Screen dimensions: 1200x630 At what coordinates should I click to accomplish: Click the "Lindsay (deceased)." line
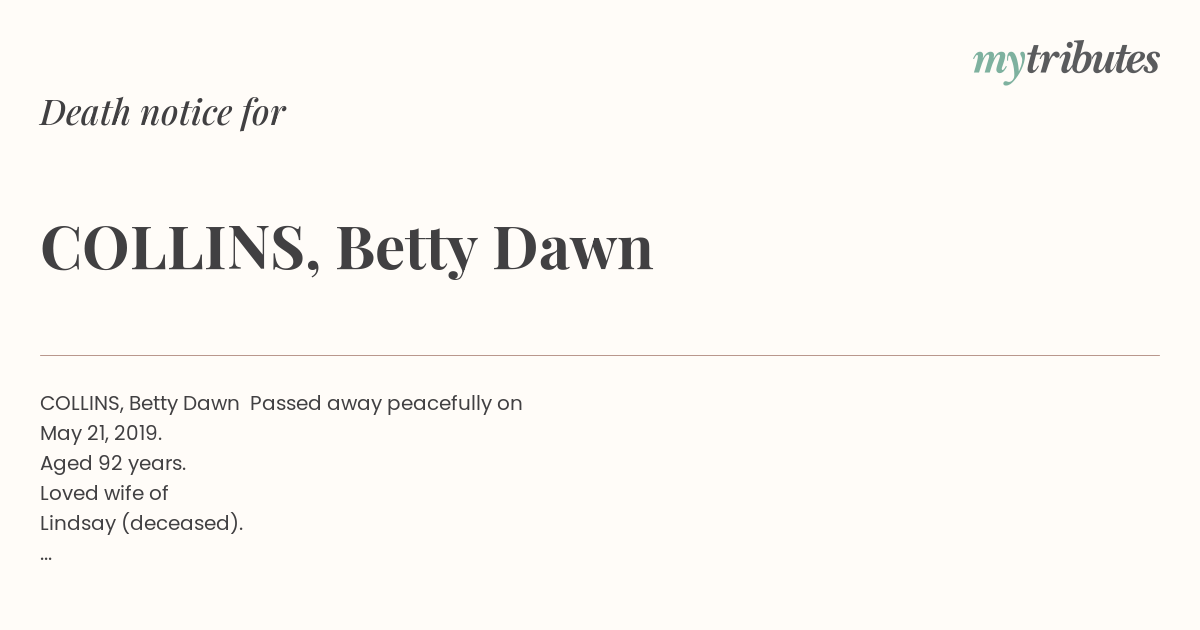[x=141, y=523]
